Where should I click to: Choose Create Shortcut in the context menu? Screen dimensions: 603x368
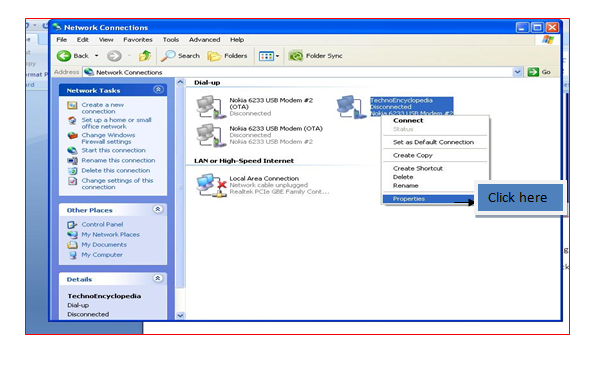(x=418, y=168)
